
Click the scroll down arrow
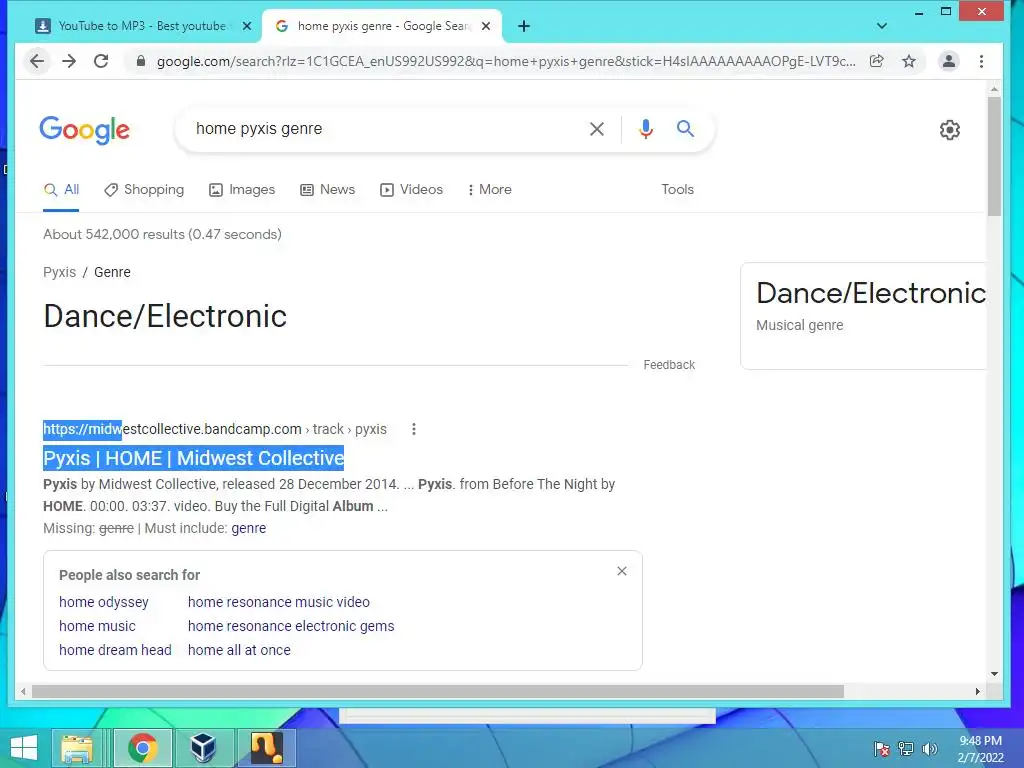(994, 673)
